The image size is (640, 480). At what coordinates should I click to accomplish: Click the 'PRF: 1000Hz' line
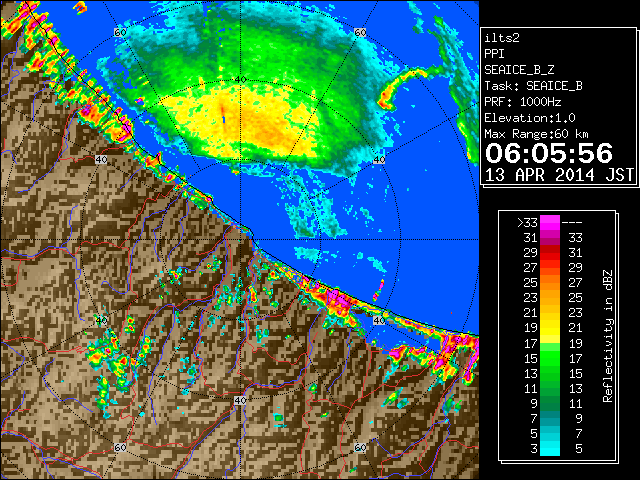(x=523, y=102)
